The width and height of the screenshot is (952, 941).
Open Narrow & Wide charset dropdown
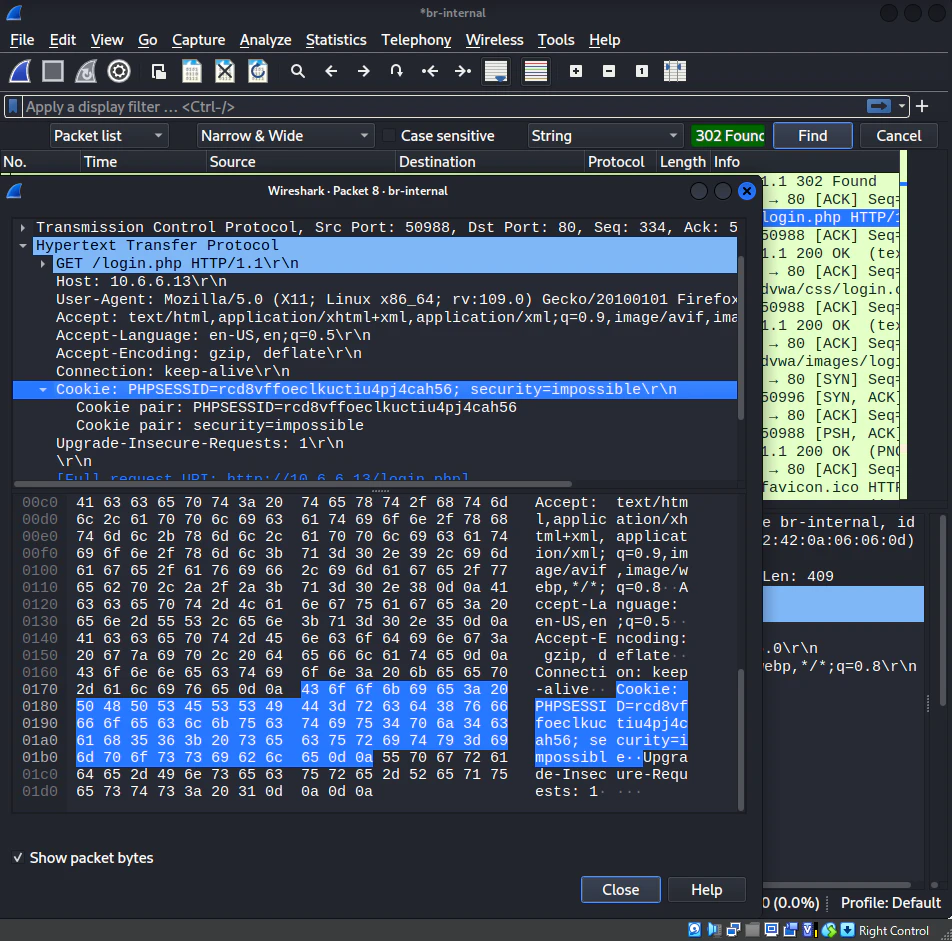(x=285, y=135)
